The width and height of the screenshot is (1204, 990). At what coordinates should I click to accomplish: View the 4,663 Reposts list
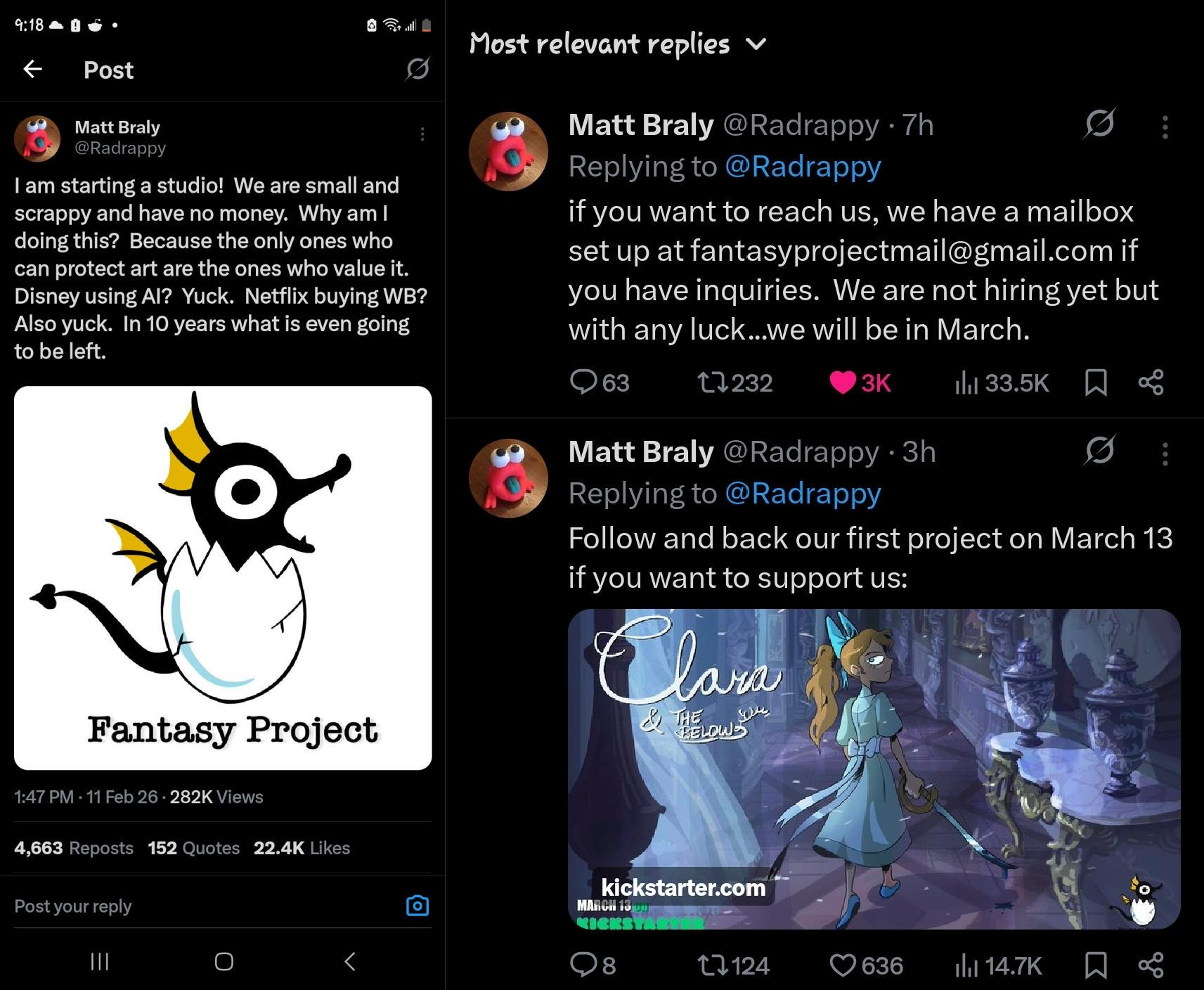pos(74,848)
